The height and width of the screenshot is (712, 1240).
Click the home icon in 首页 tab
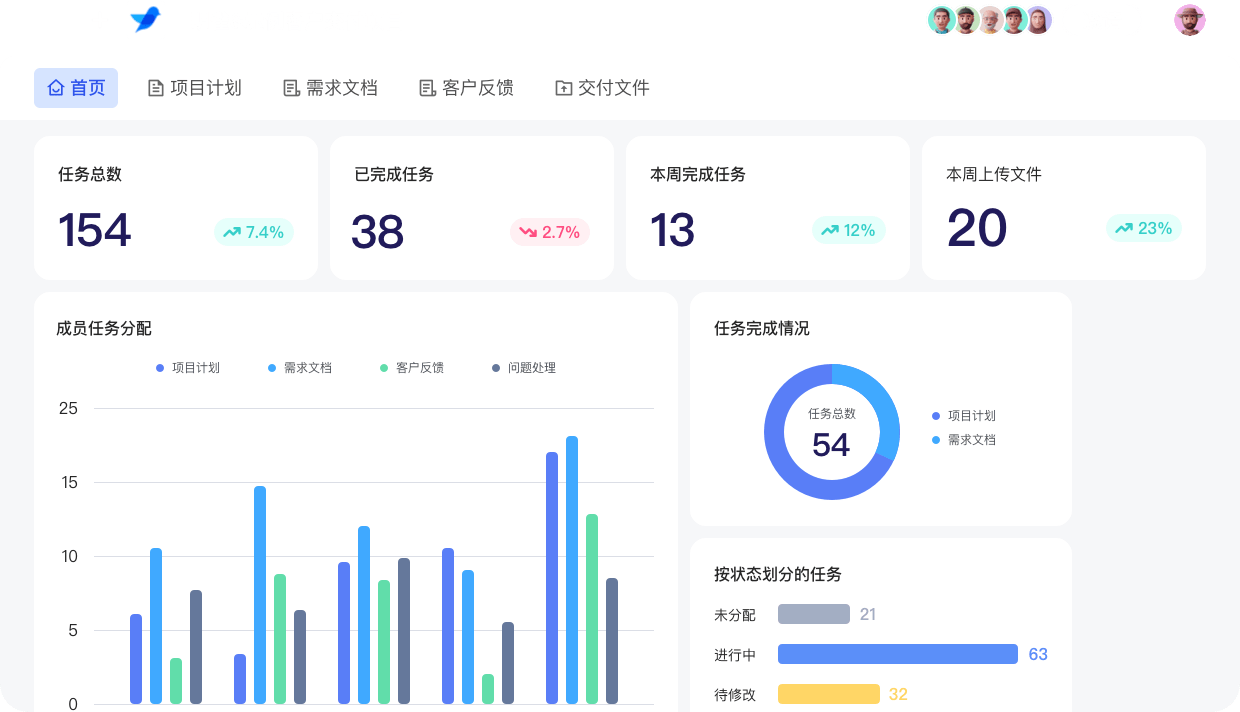point(56,88)
